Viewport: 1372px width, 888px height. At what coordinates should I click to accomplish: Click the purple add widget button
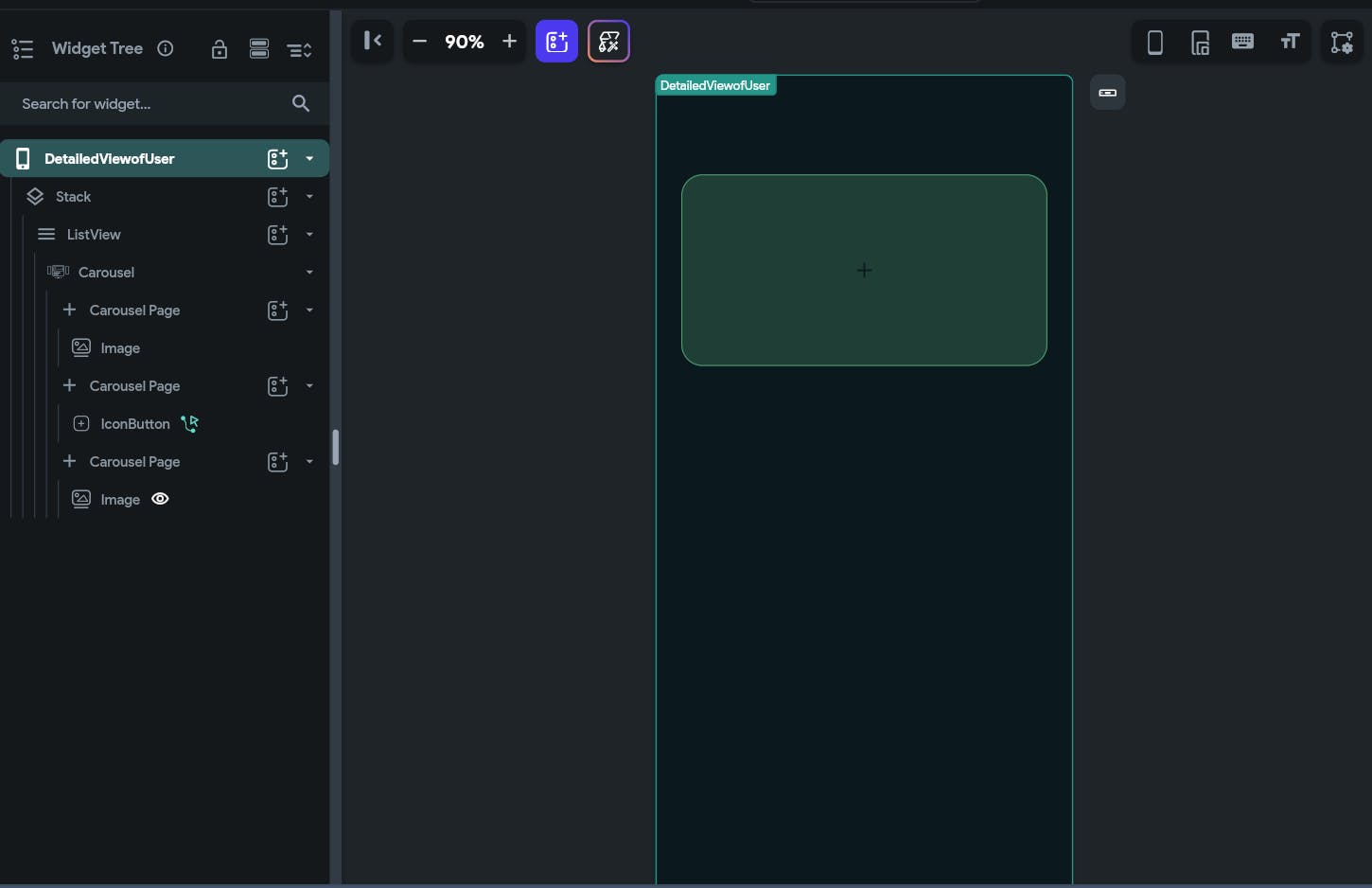(x=556, y=42)
